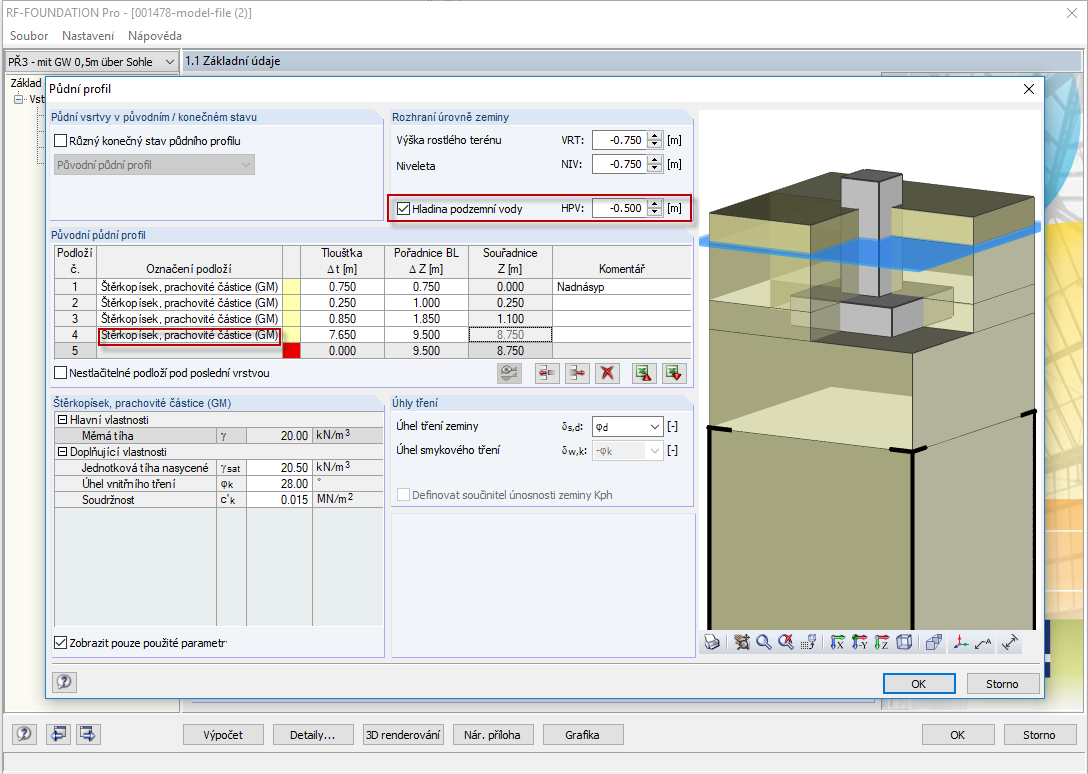Collapse the Vst tree node

pos(19,99)
